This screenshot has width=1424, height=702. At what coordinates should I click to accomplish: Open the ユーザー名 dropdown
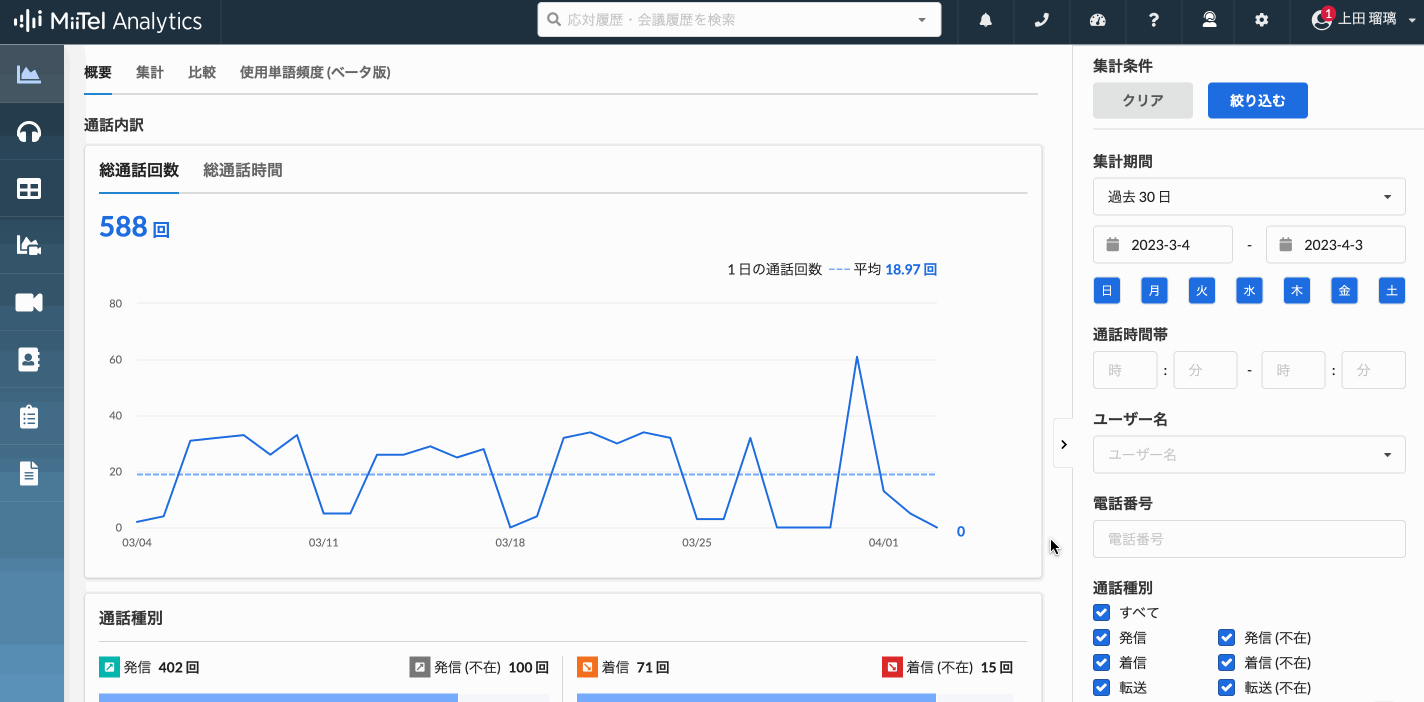[x=1249, y=454]
